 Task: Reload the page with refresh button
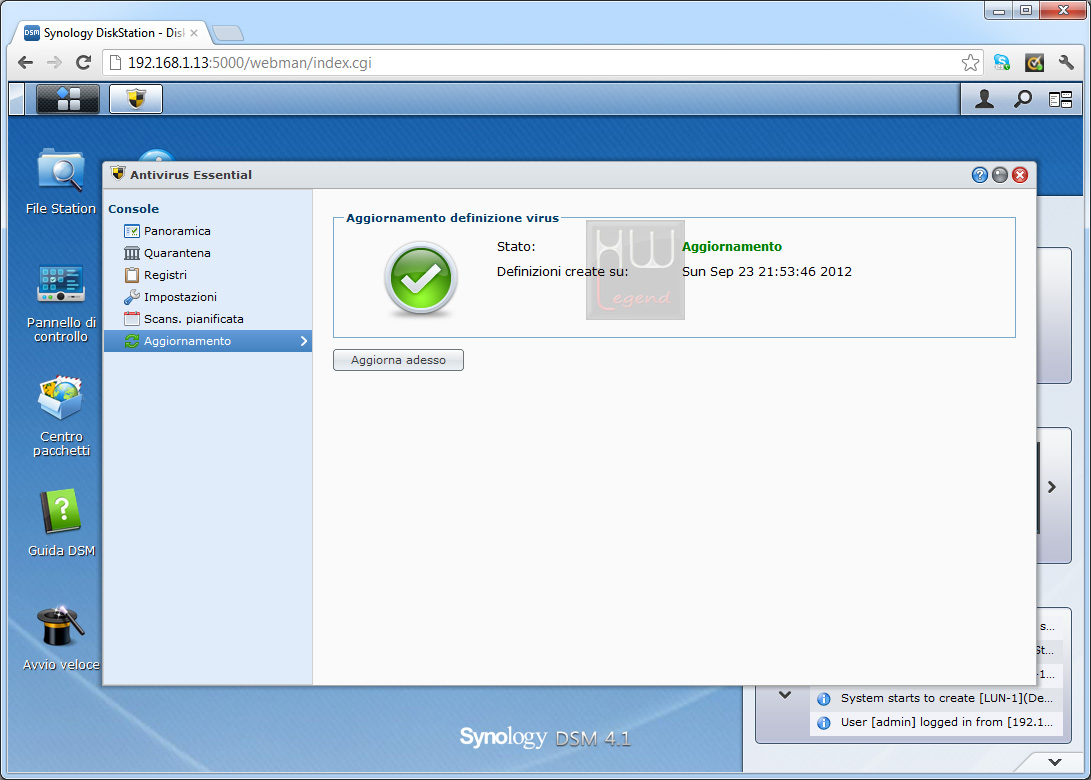83,63
